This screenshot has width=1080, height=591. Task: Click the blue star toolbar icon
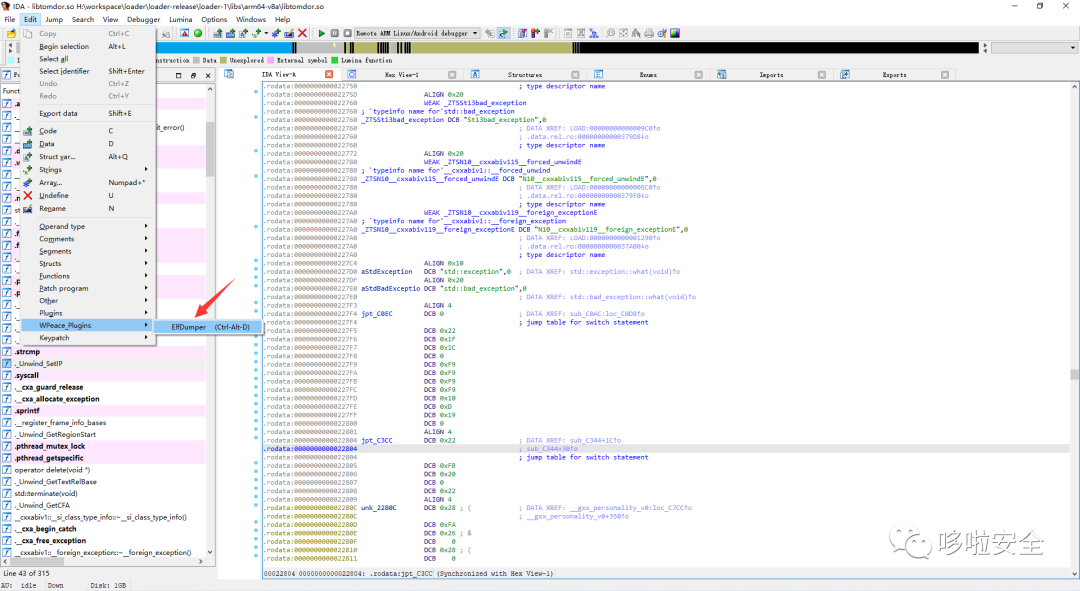click(x=276, y=33)
